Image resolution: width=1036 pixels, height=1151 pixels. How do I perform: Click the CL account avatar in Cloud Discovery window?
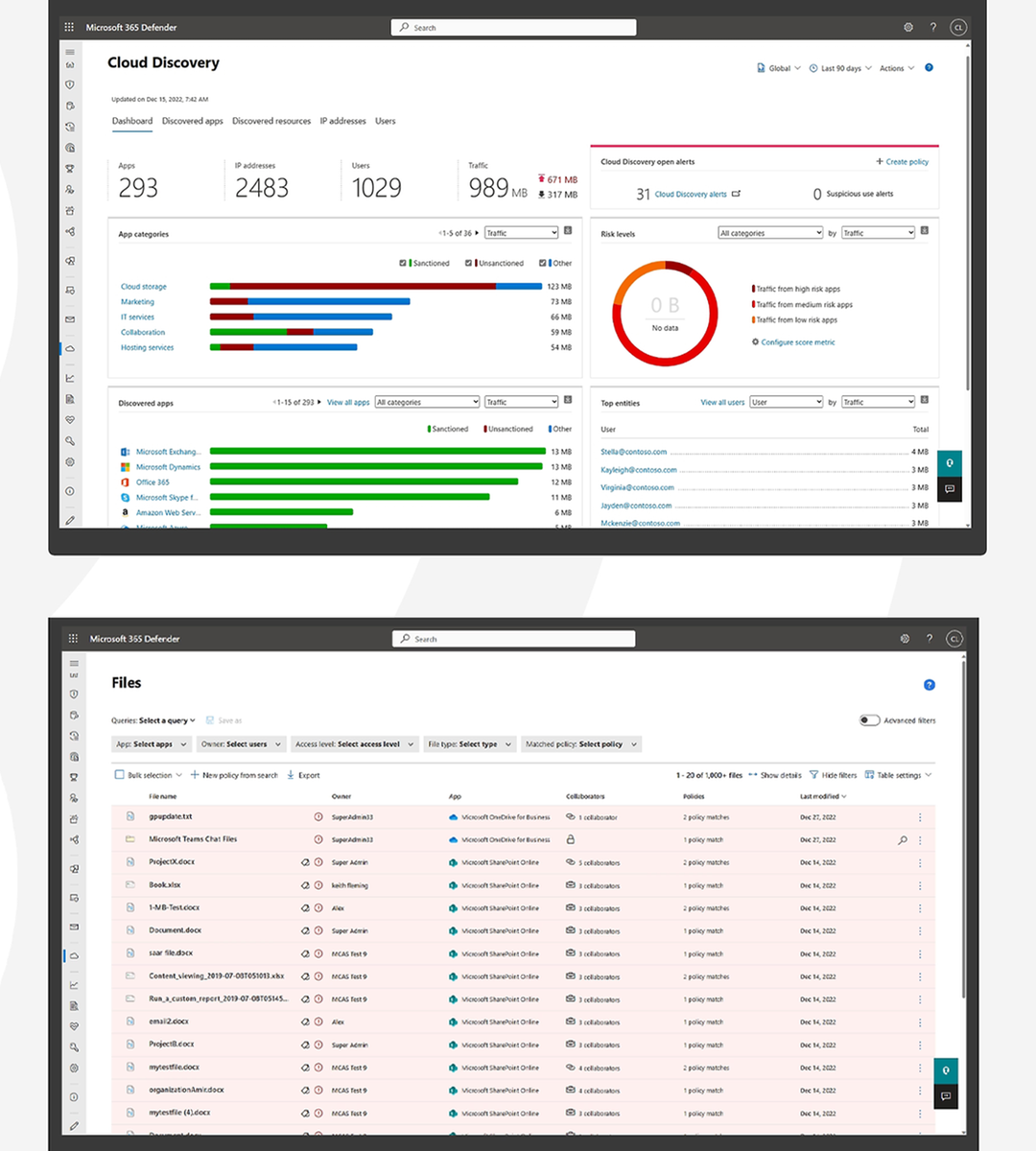(957, 27)
